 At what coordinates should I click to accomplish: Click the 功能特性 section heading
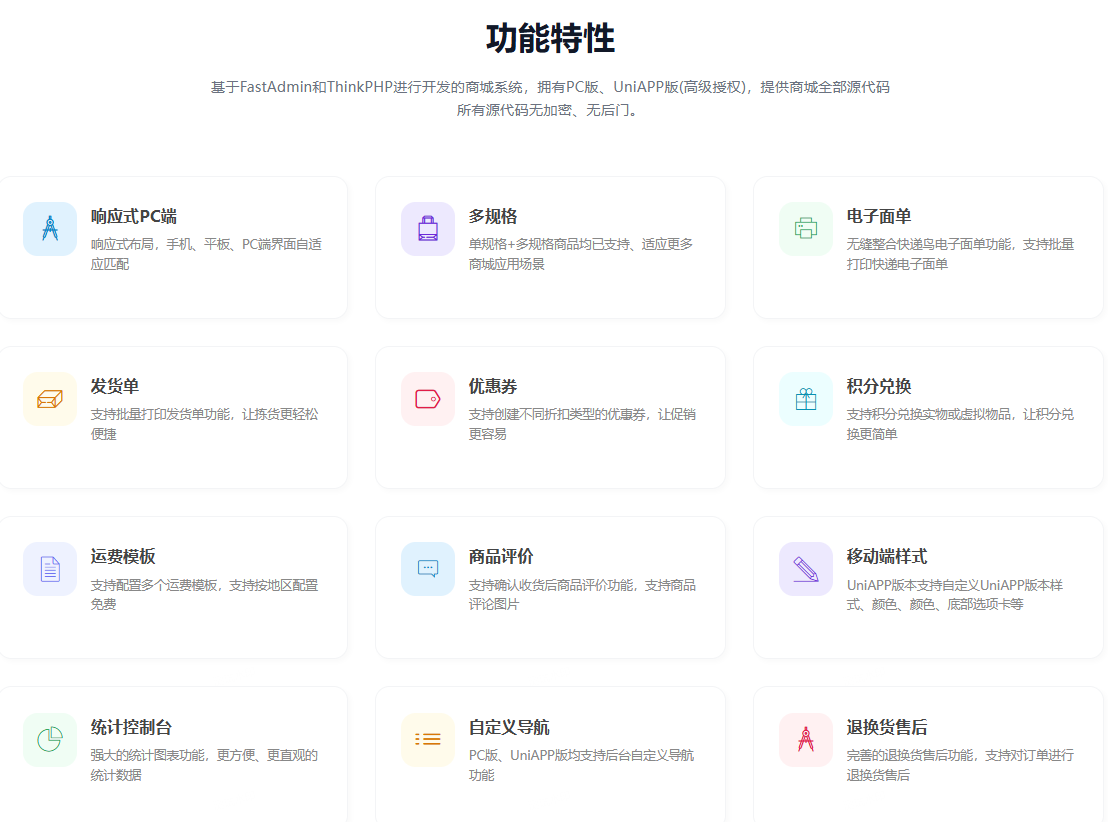pyautogui.click(x=550, y=39)
